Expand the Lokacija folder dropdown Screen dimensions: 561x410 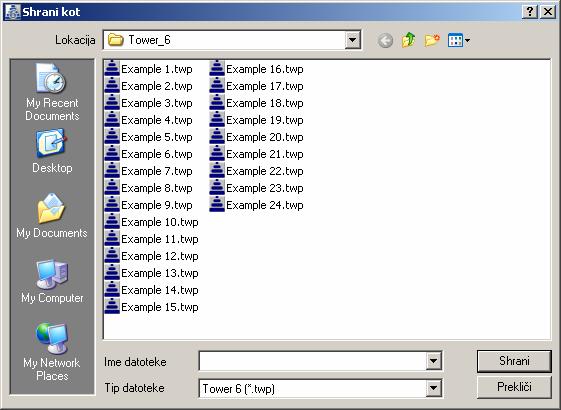coord(352,40)
